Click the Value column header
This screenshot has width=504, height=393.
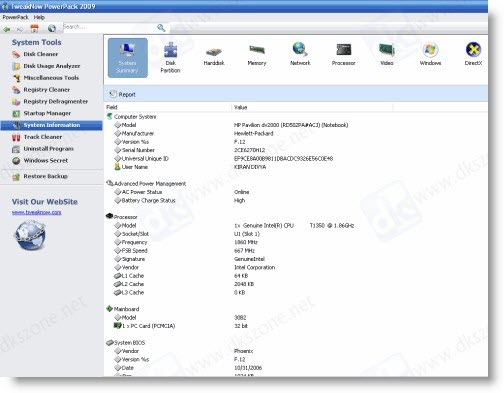pyautogui.click(x=312, y=107)
